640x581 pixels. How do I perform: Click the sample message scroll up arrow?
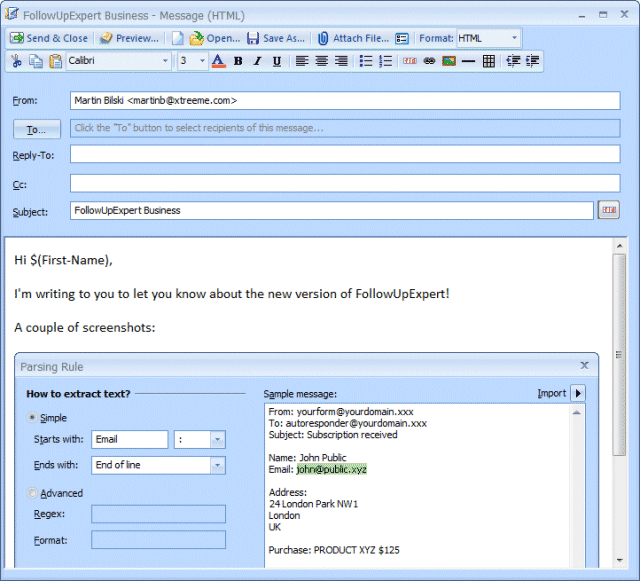coord(576,413)
